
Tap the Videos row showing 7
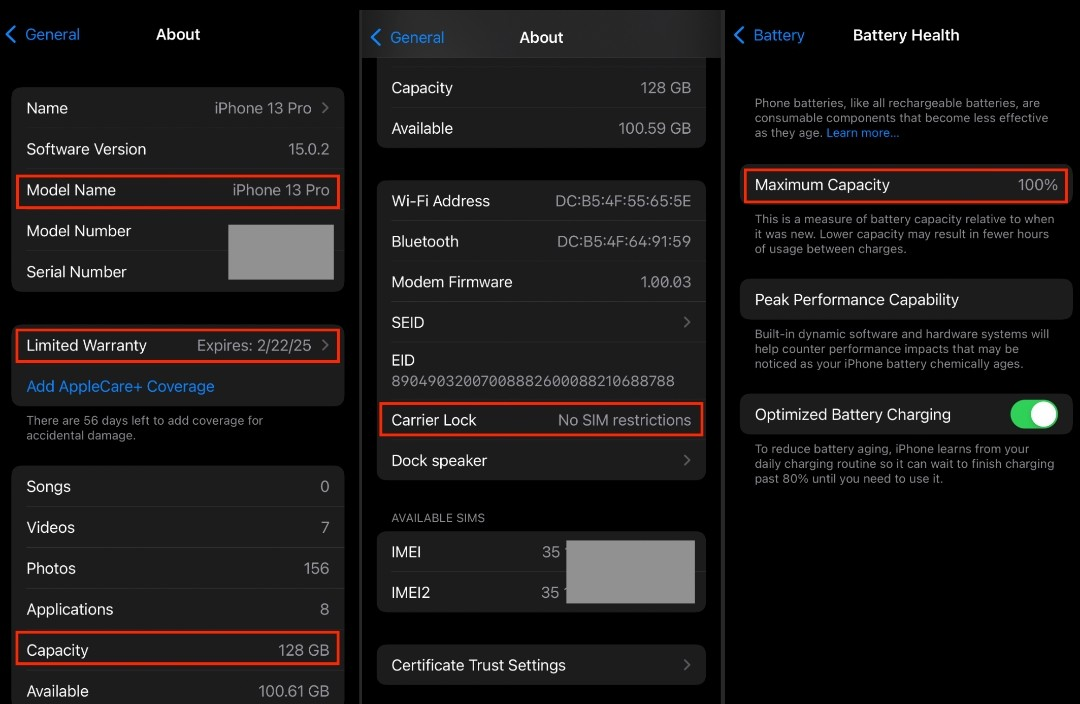[178, 527]
